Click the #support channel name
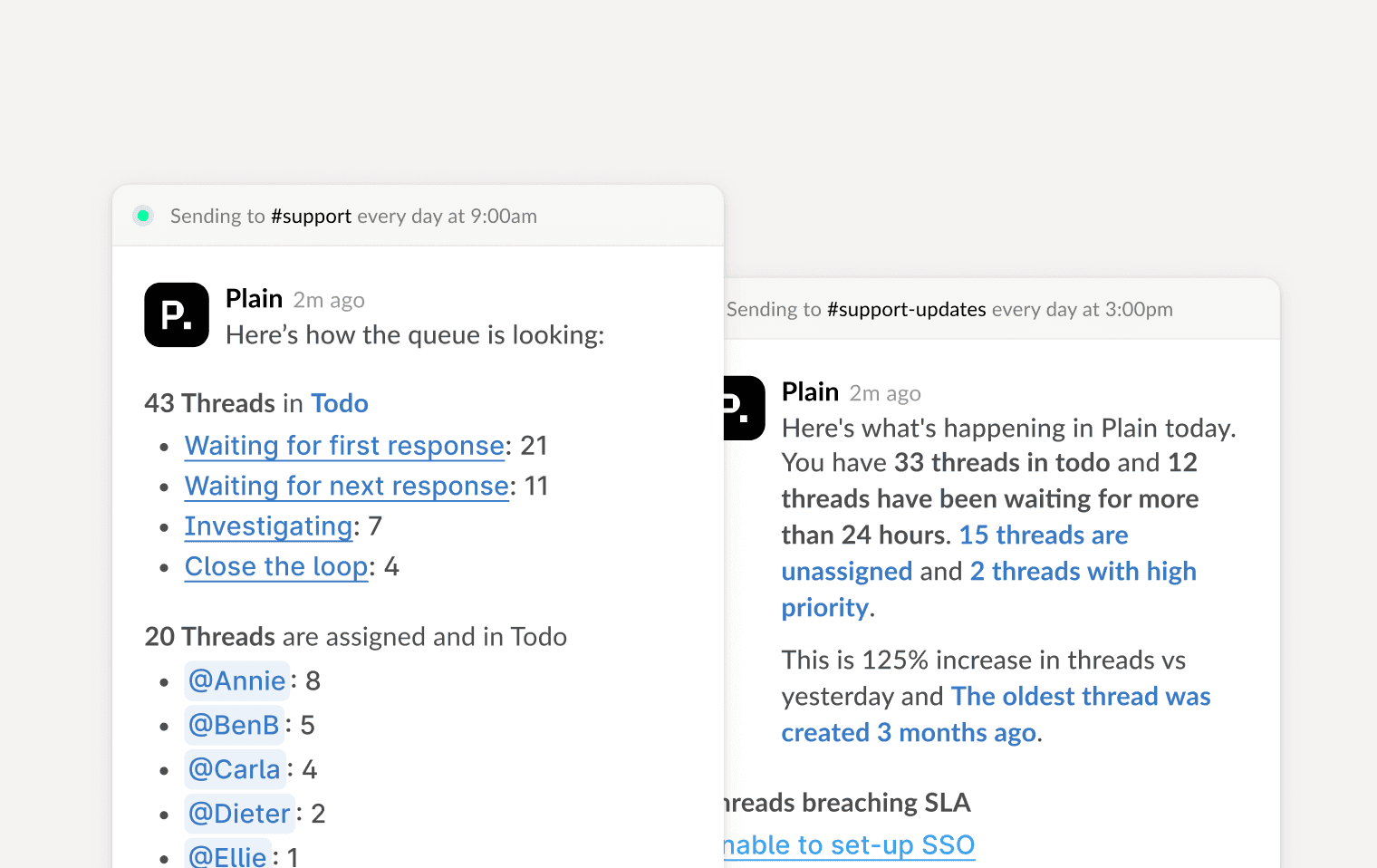The image size is (1377, 868). (311, 217)
